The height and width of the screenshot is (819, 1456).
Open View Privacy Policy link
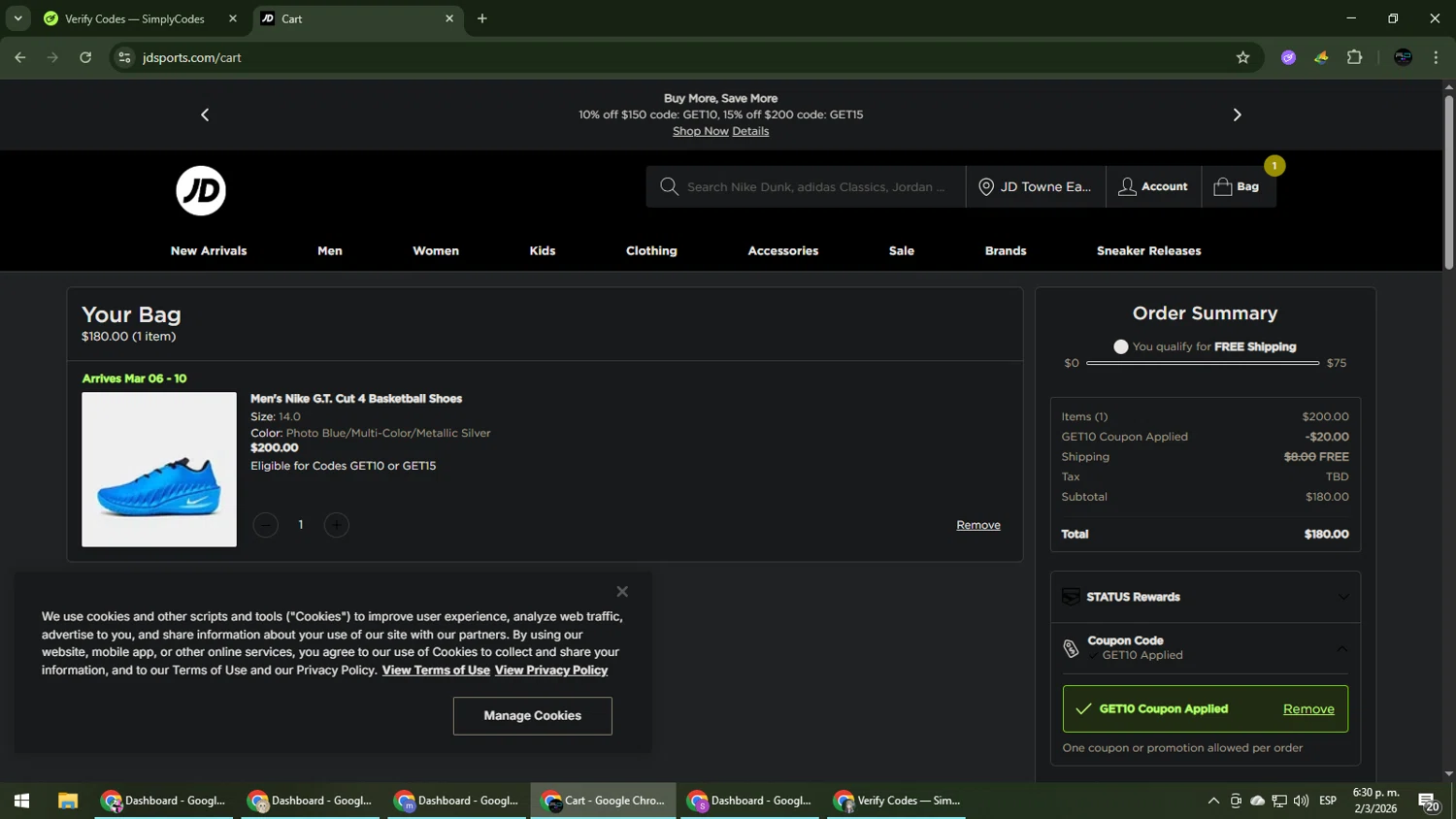point(551,671)
